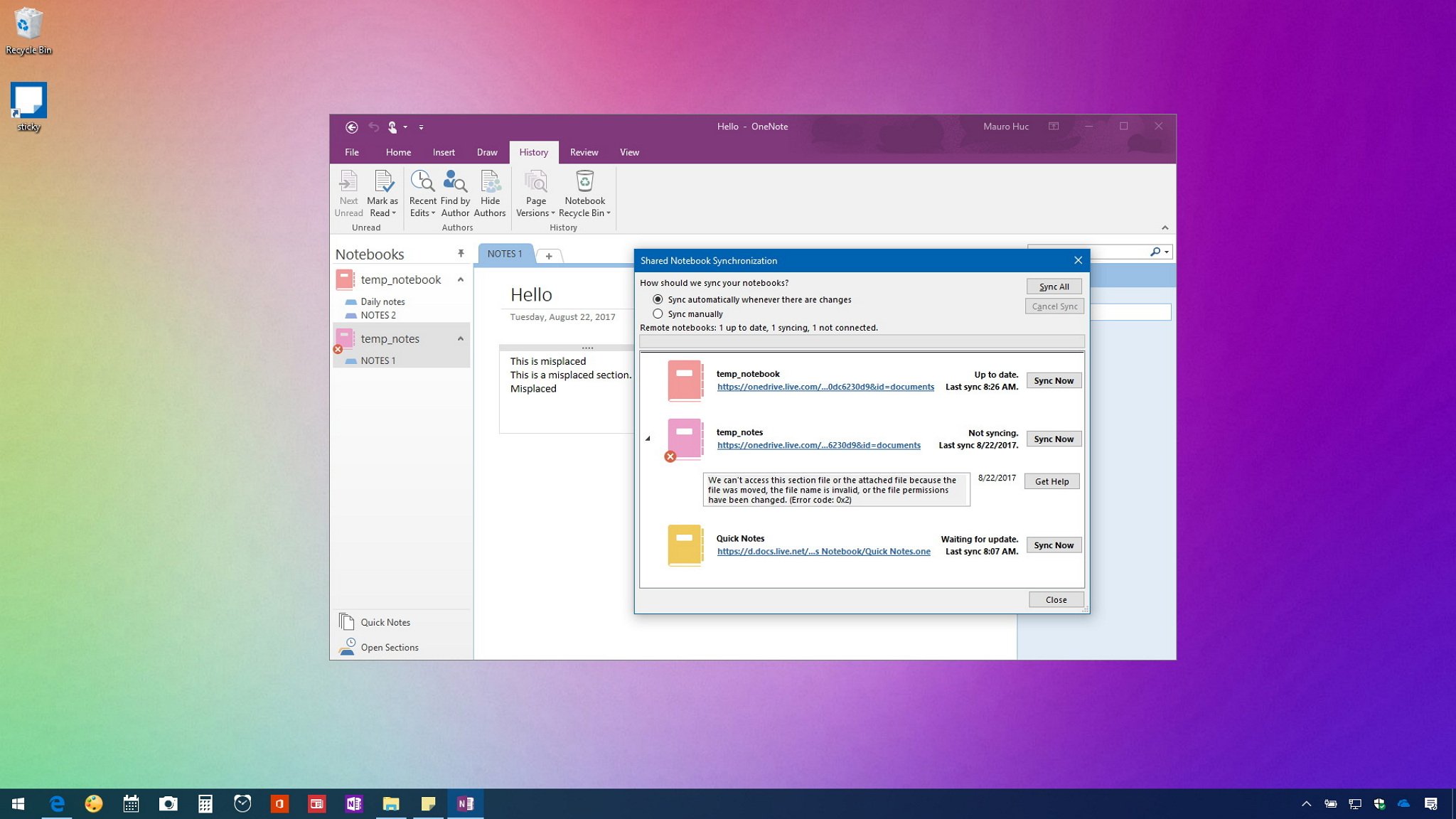Click the temp_notebook OneDrive link

825,387
